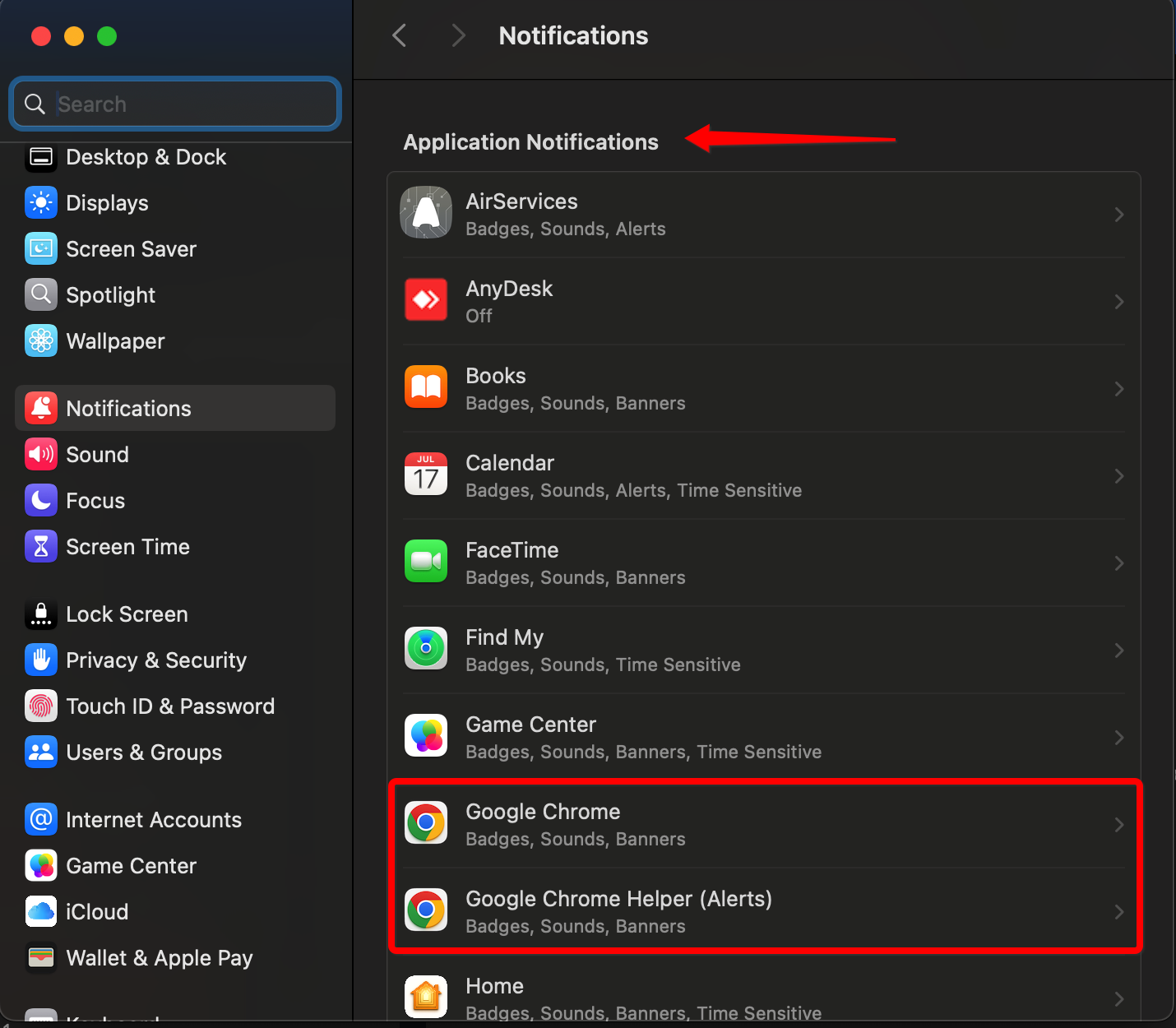Image resolution: width=1176 pixels, height=1028 pixels.
Task: Click the Application Notifications heading
Action: tap(530, 141)
